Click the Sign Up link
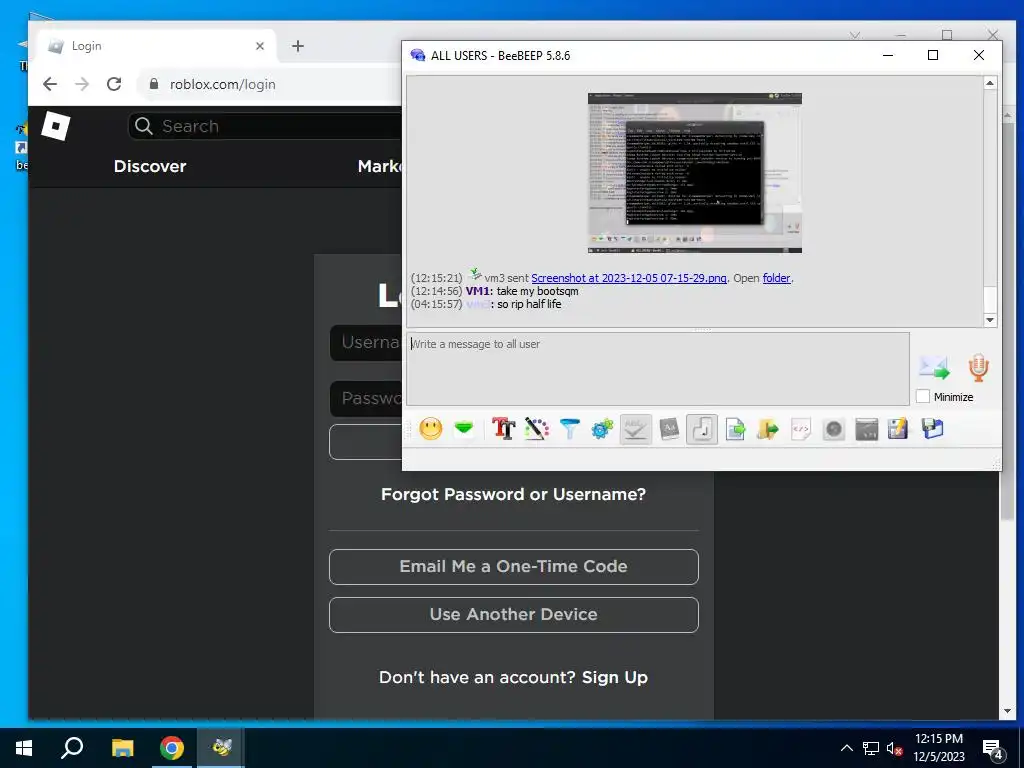The image size is (1024, 768). 615,677
